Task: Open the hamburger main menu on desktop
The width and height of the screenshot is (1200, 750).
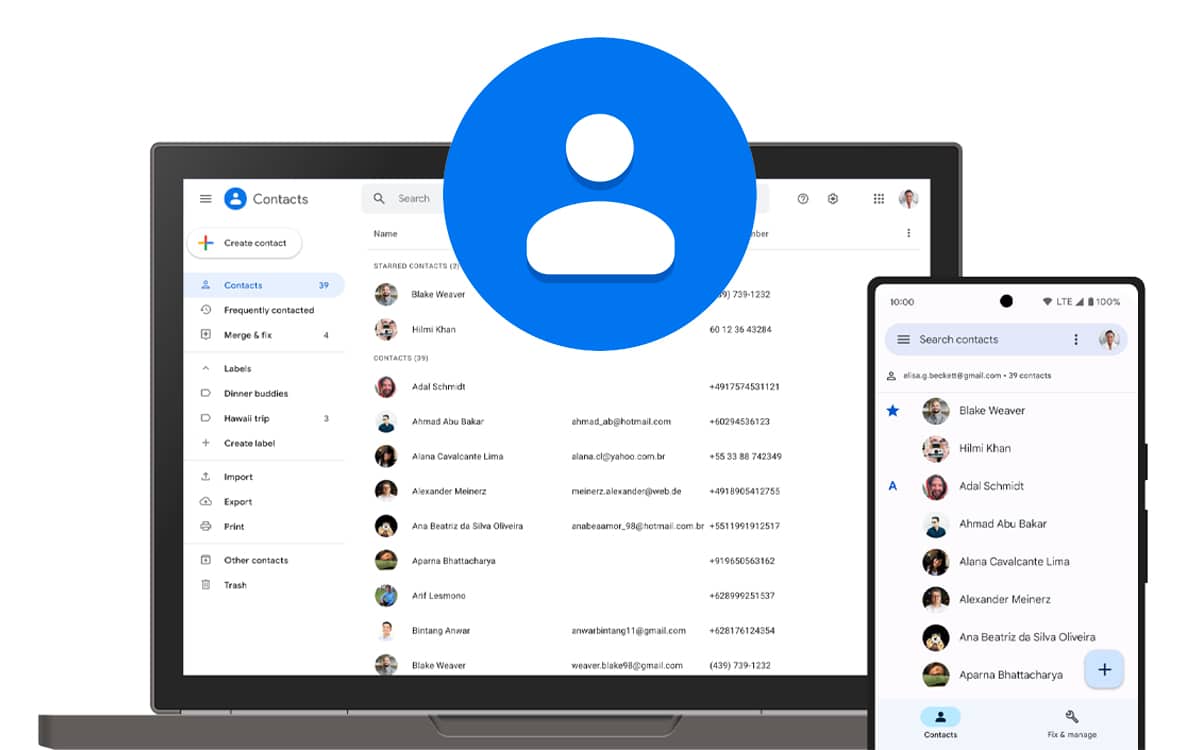Action: coord(205,199)
